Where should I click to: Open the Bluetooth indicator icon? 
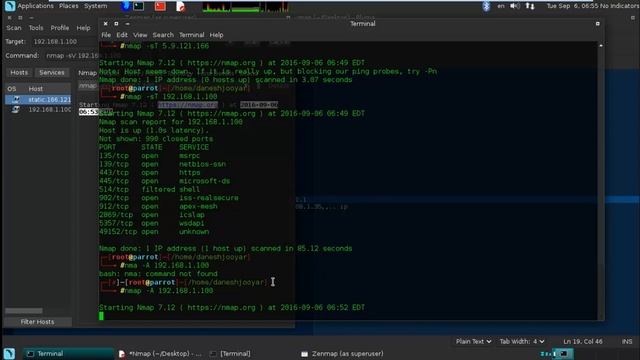486,6
